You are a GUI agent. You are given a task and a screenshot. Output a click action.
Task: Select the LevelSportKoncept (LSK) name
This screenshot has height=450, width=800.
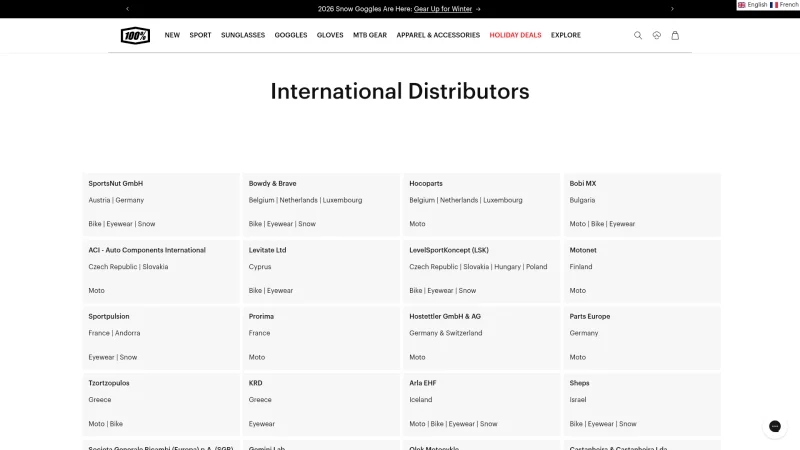[x=449, y=250]
